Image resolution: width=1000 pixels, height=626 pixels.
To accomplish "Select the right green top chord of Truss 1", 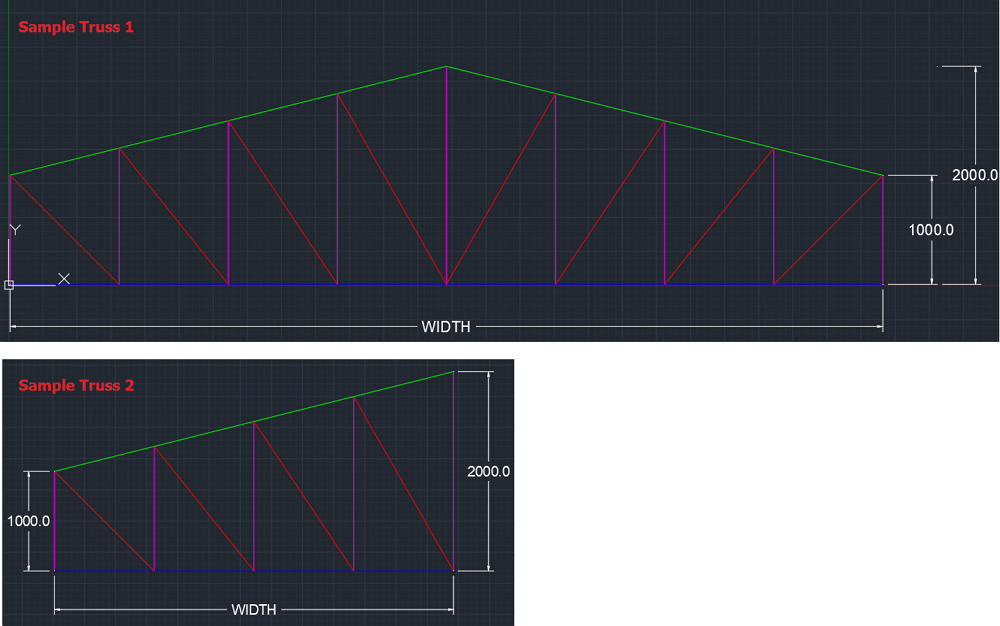I will tap(664, 121).
